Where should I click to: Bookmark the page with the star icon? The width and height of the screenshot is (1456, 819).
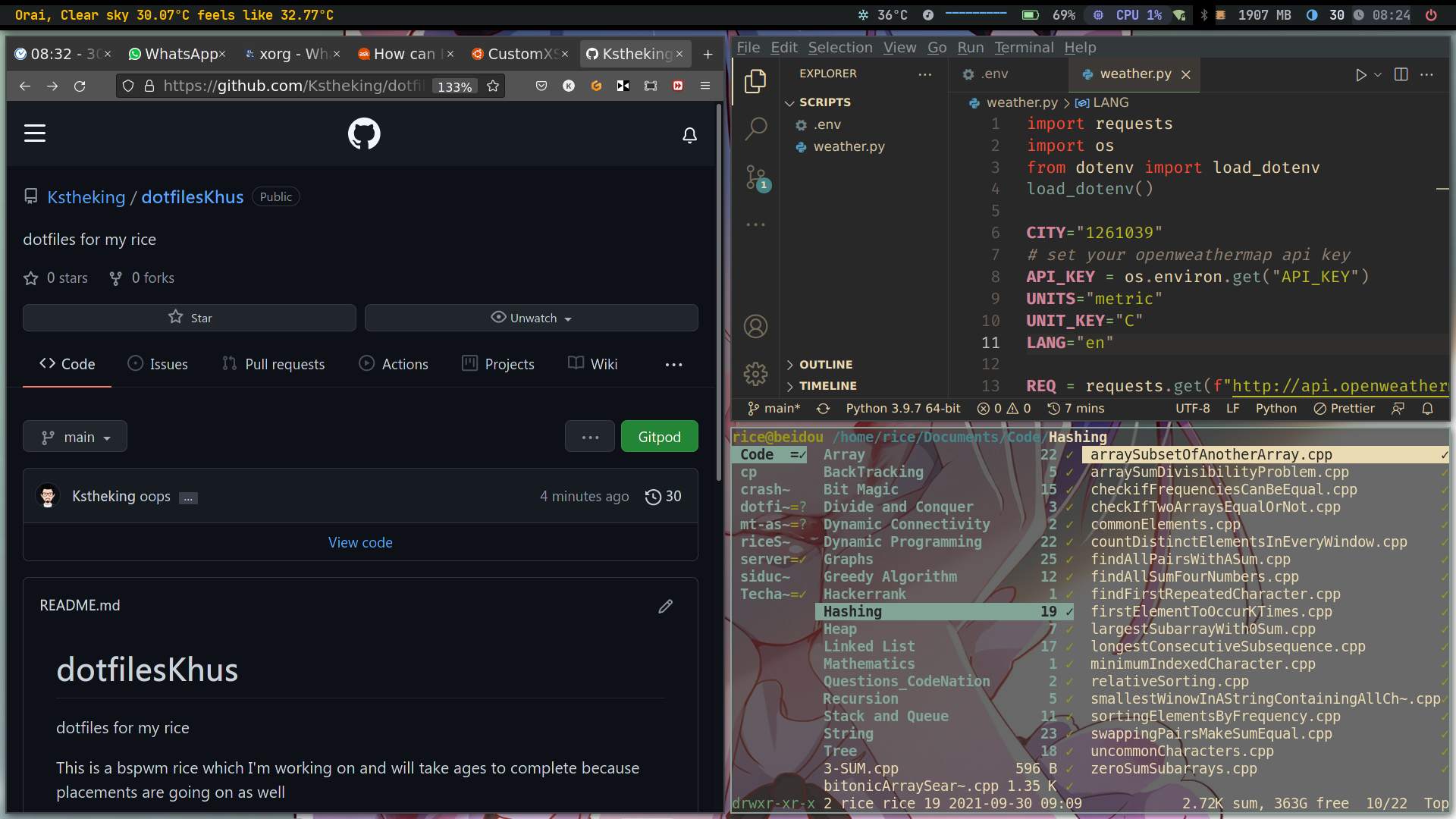(x=493, y=86)
